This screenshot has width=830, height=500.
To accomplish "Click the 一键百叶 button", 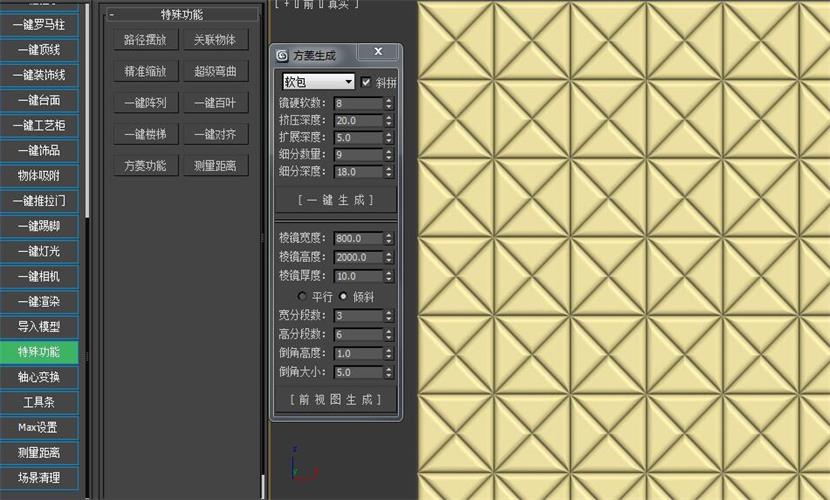I will tap(215, 103).
